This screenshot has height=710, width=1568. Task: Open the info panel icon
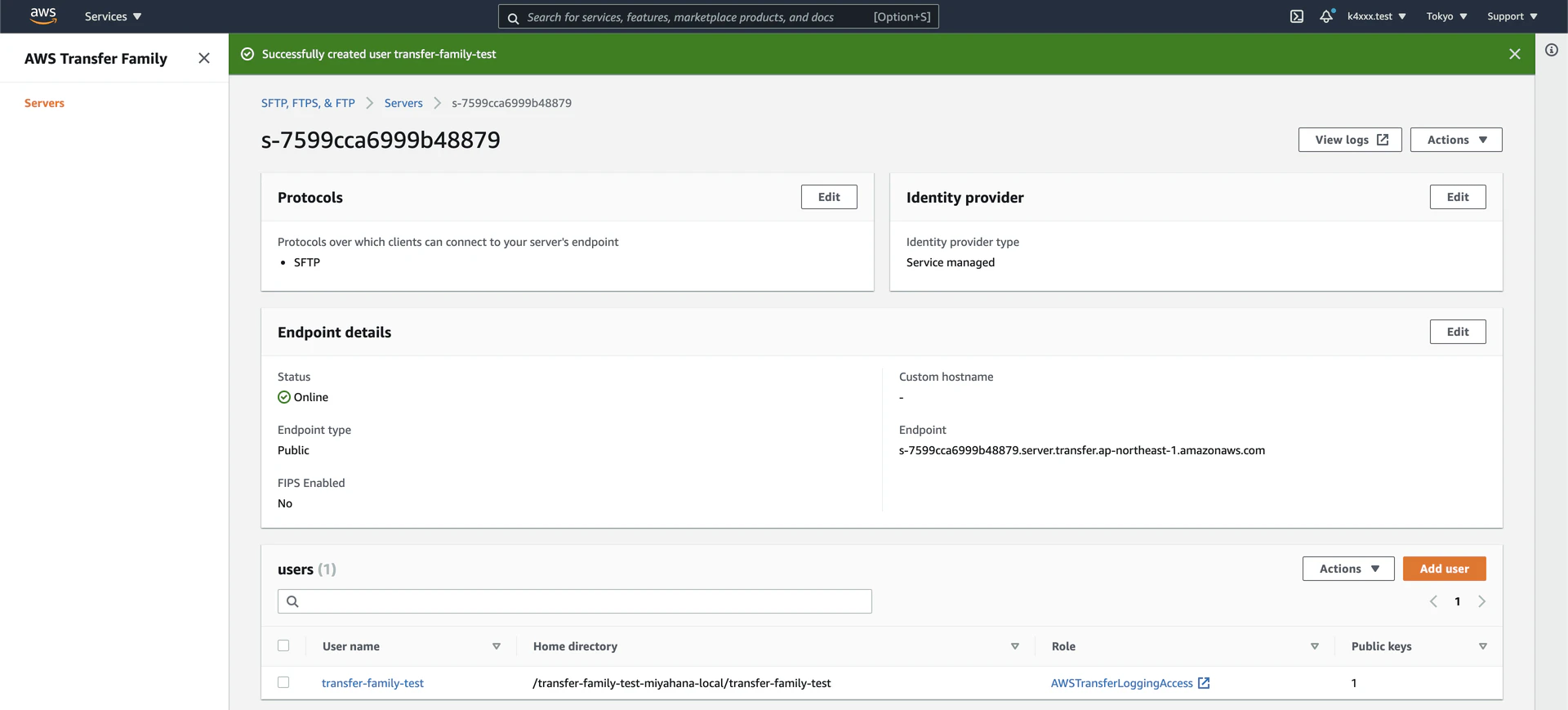tap(1552, 50)
